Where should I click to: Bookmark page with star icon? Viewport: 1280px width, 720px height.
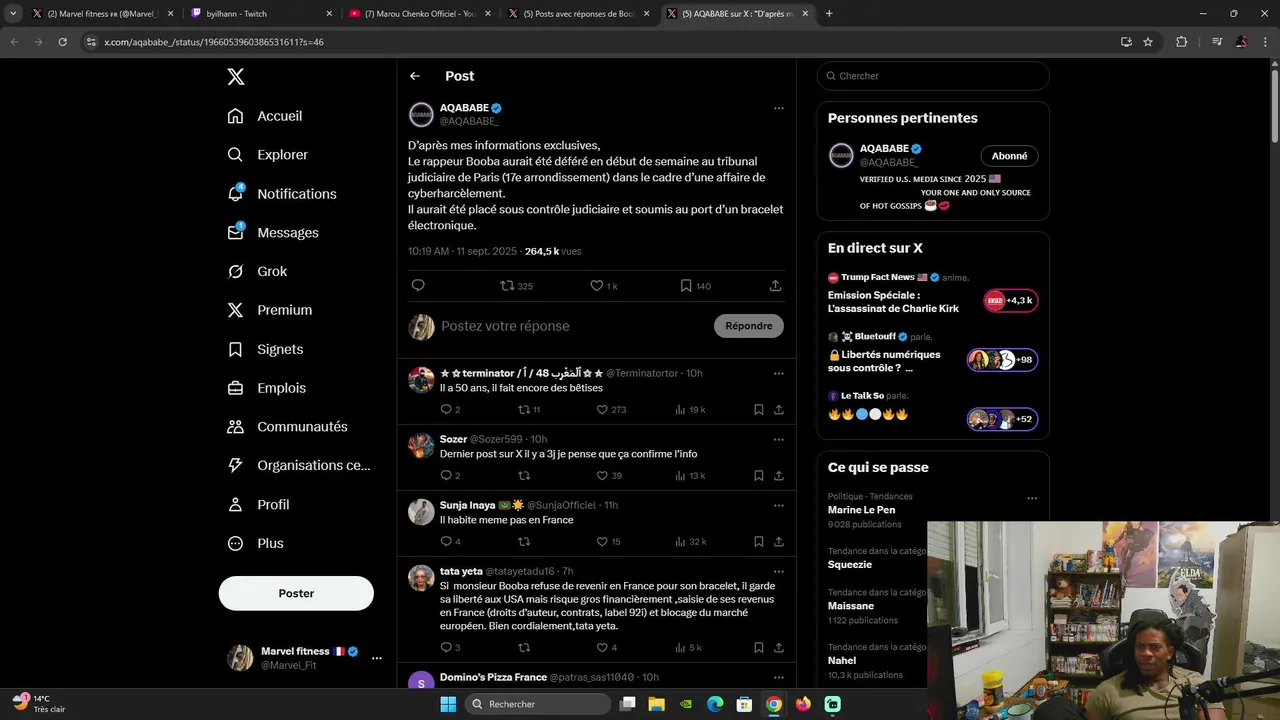coord(1148,42)
